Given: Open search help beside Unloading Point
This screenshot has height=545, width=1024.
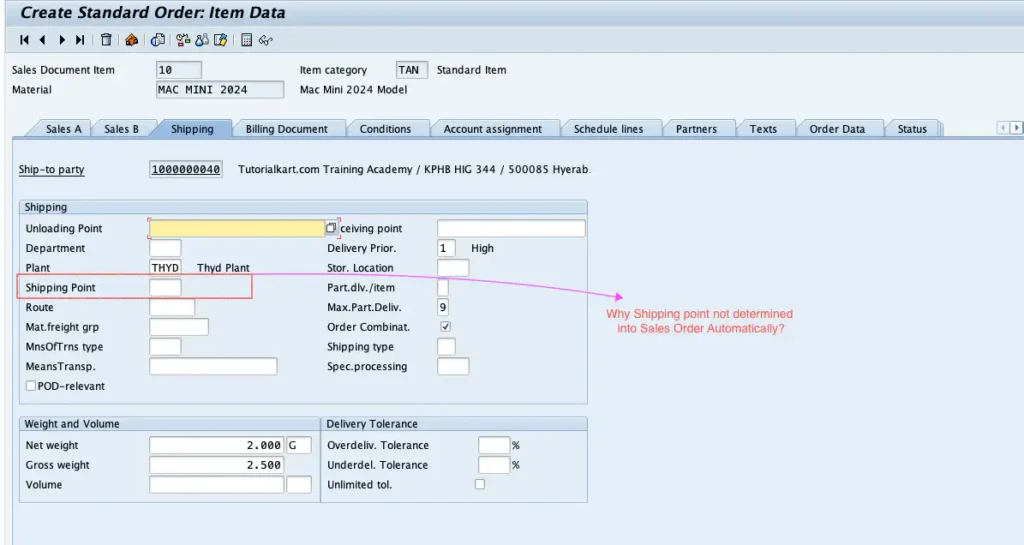Looking at the screenshot, I should click(x=331, y=228).
